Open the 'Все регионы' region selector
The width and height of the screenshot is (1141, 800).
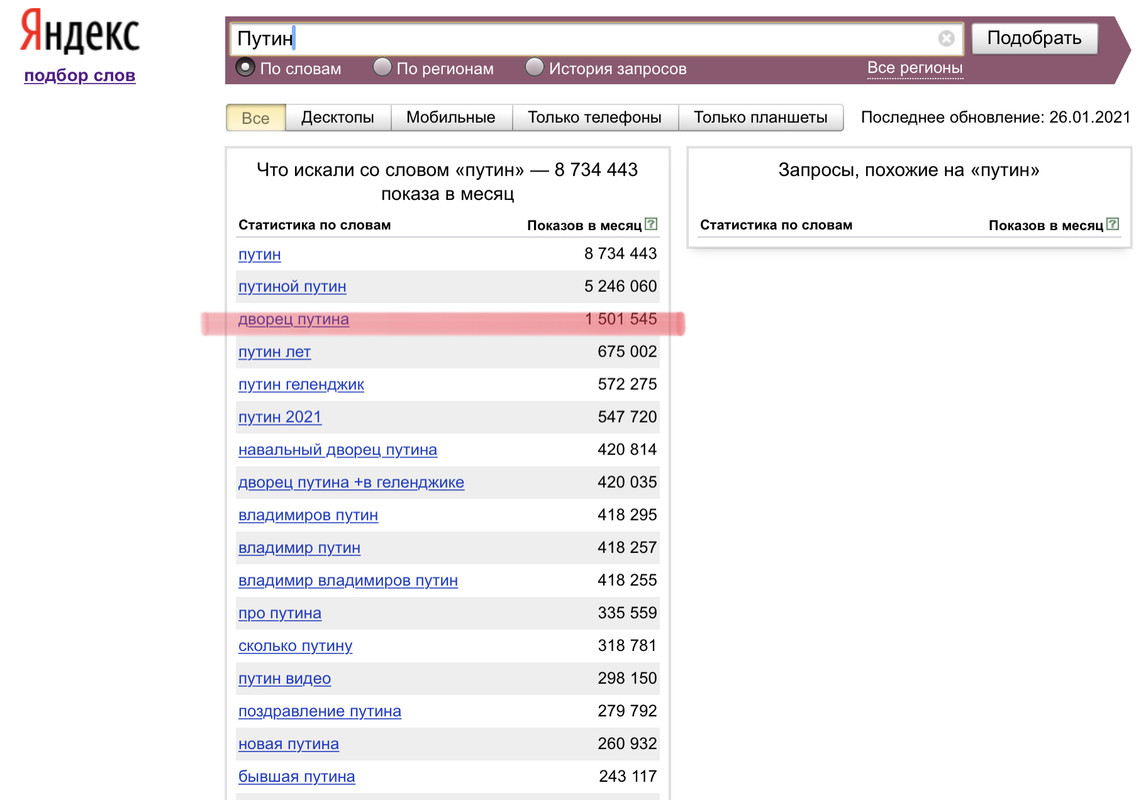pyautogui.click(x=915, y=68)
